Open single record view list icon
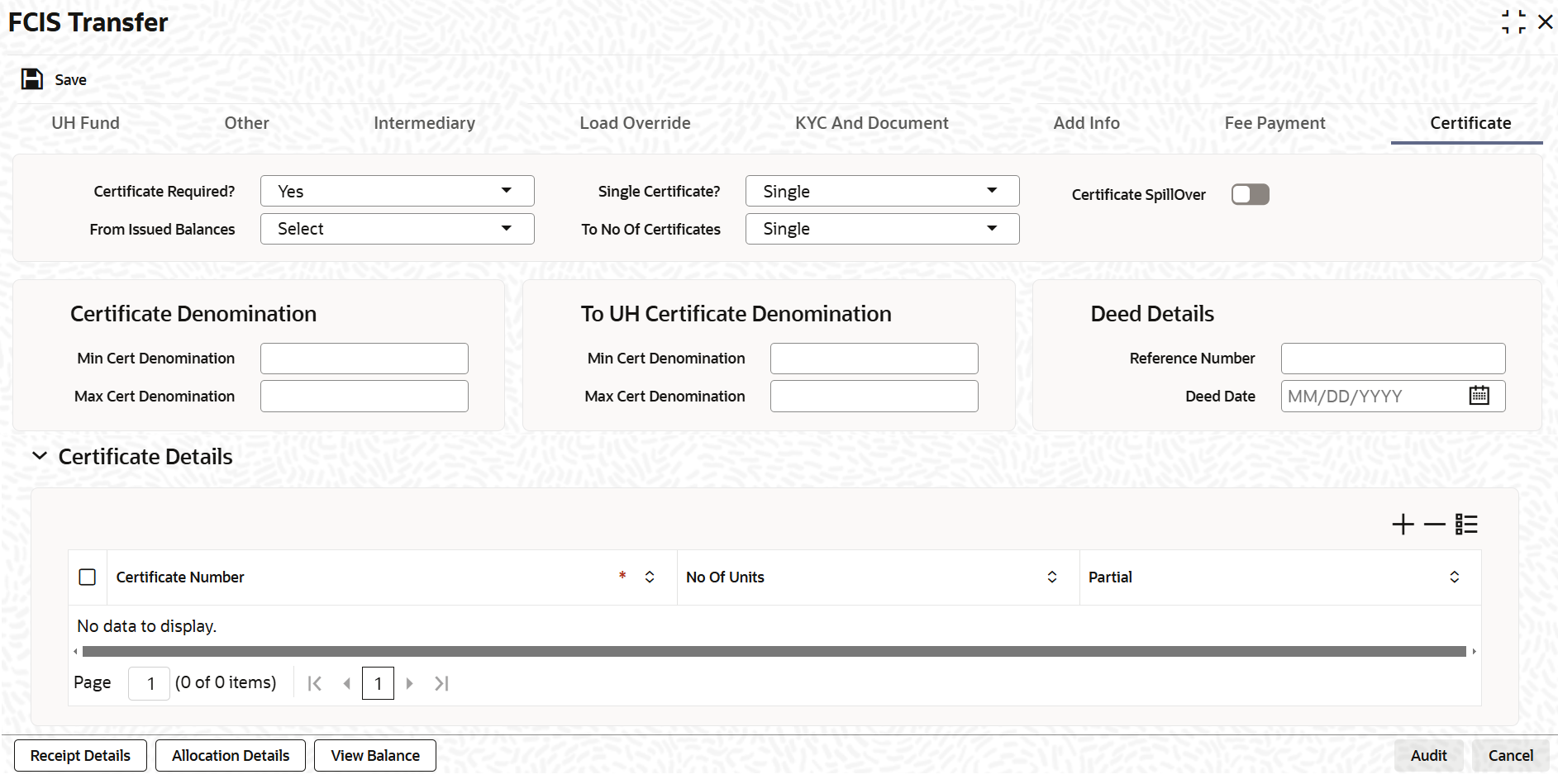The height and width of the screenshot is (784, 1558). pos(1466,525)
